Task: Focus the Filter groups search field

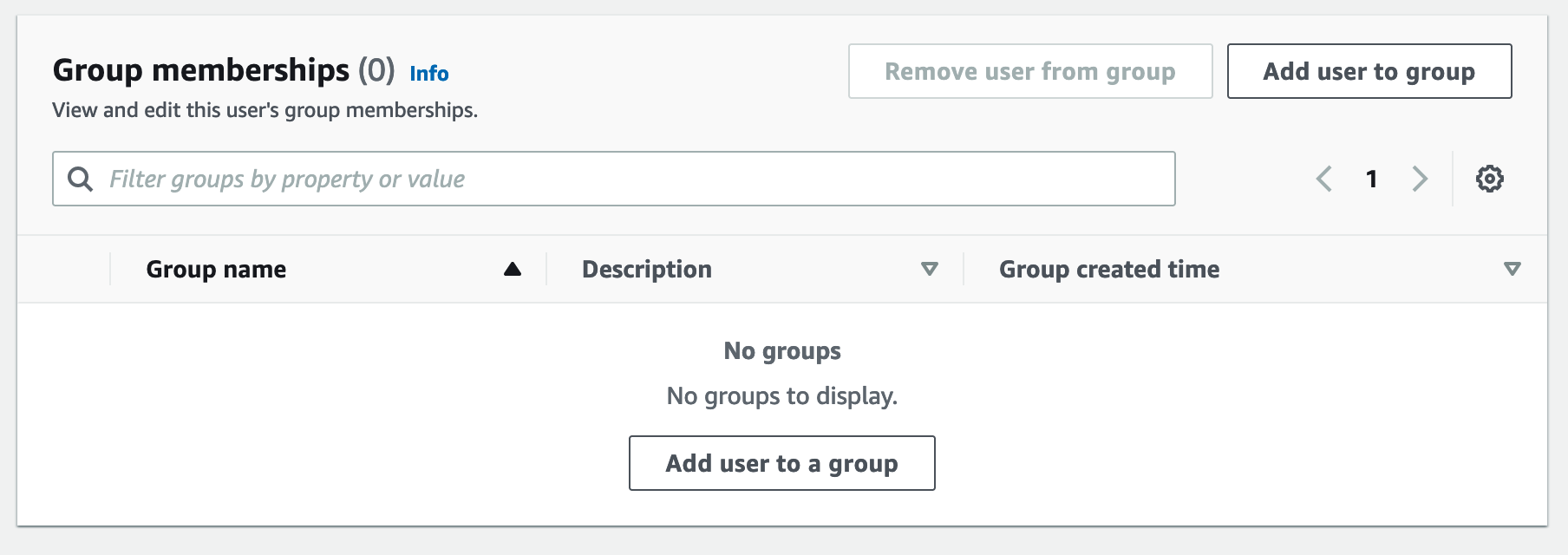Action: click(614, 179)
